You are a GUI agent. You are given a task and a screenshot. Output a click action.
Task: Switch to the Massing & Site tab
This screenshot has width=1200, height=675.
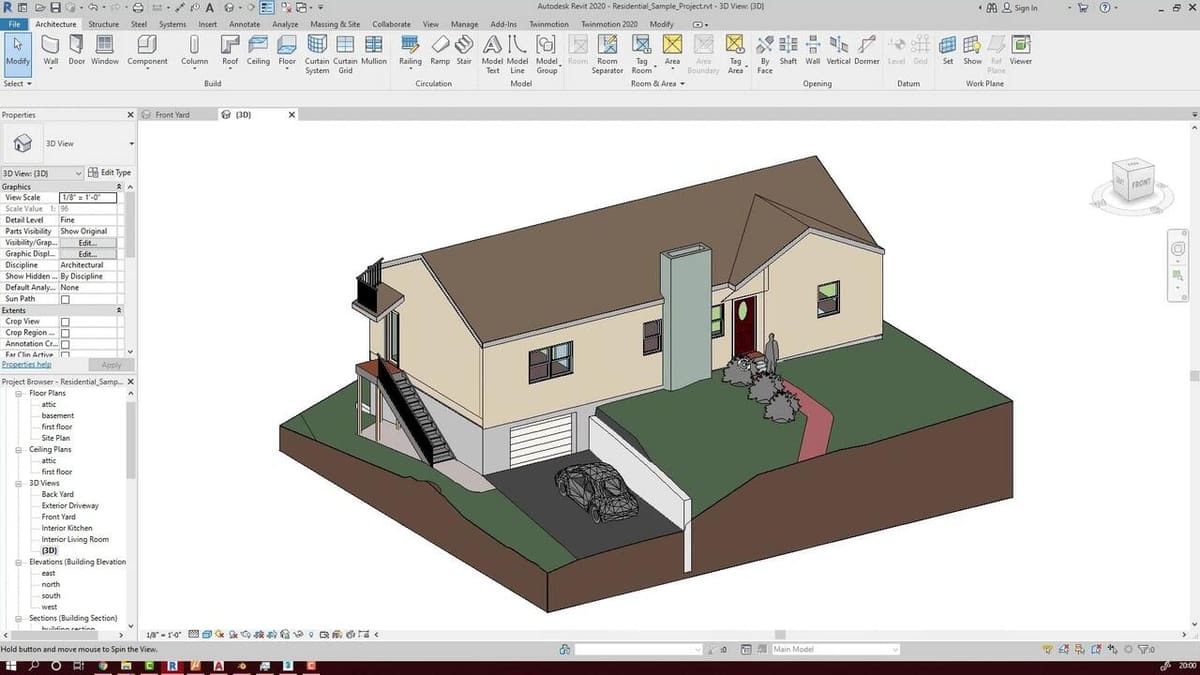pyautogui.click(x=335, y=23)
